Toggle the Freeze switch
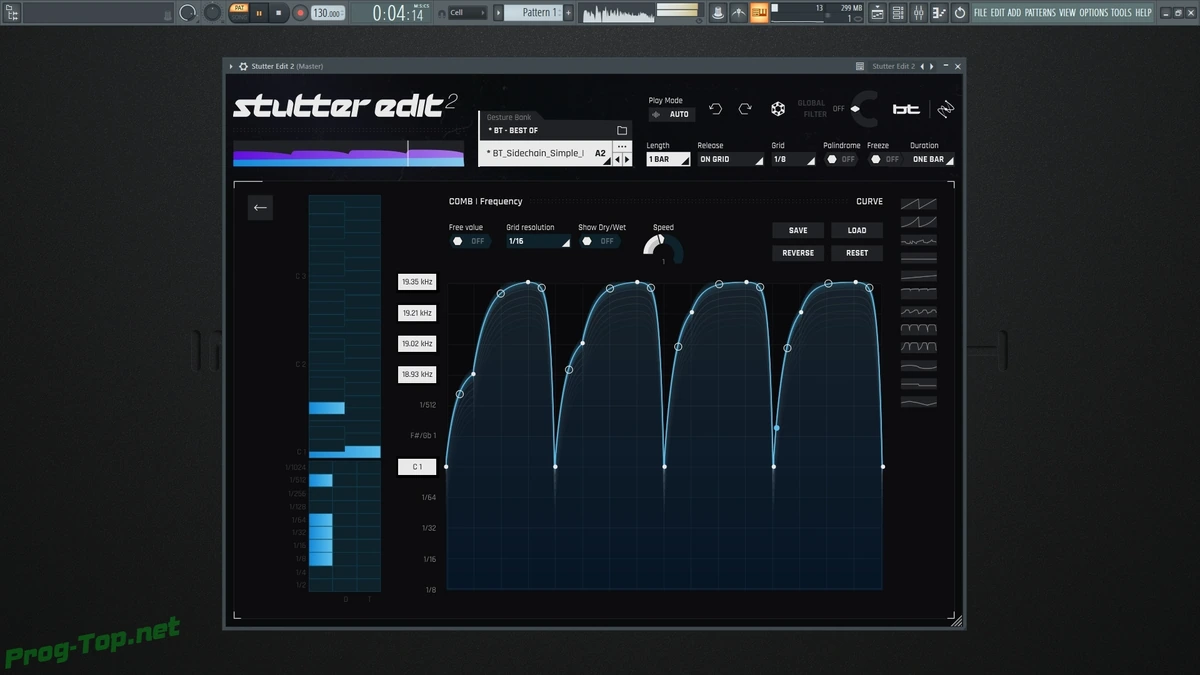 click(884, 159)
